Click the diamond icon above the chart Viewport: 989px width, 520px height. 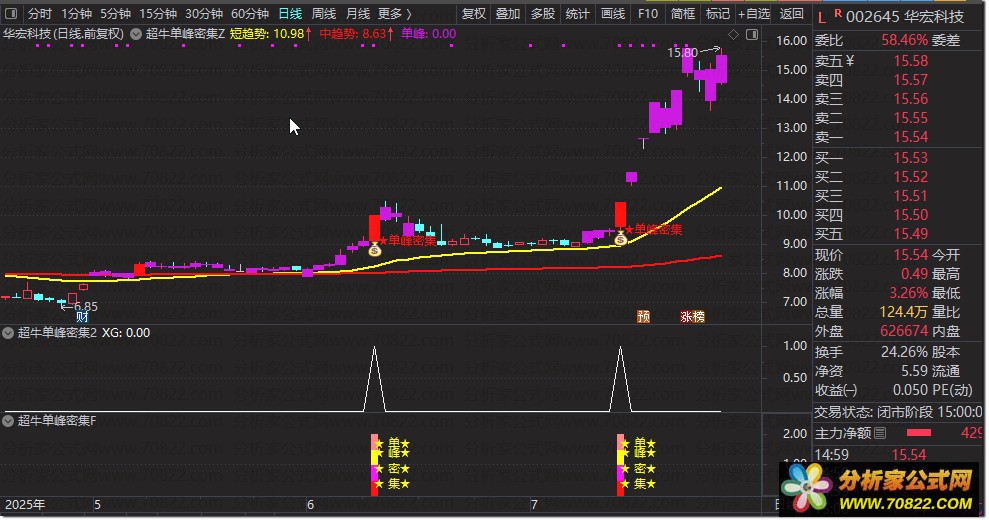(x=733, y=34)
